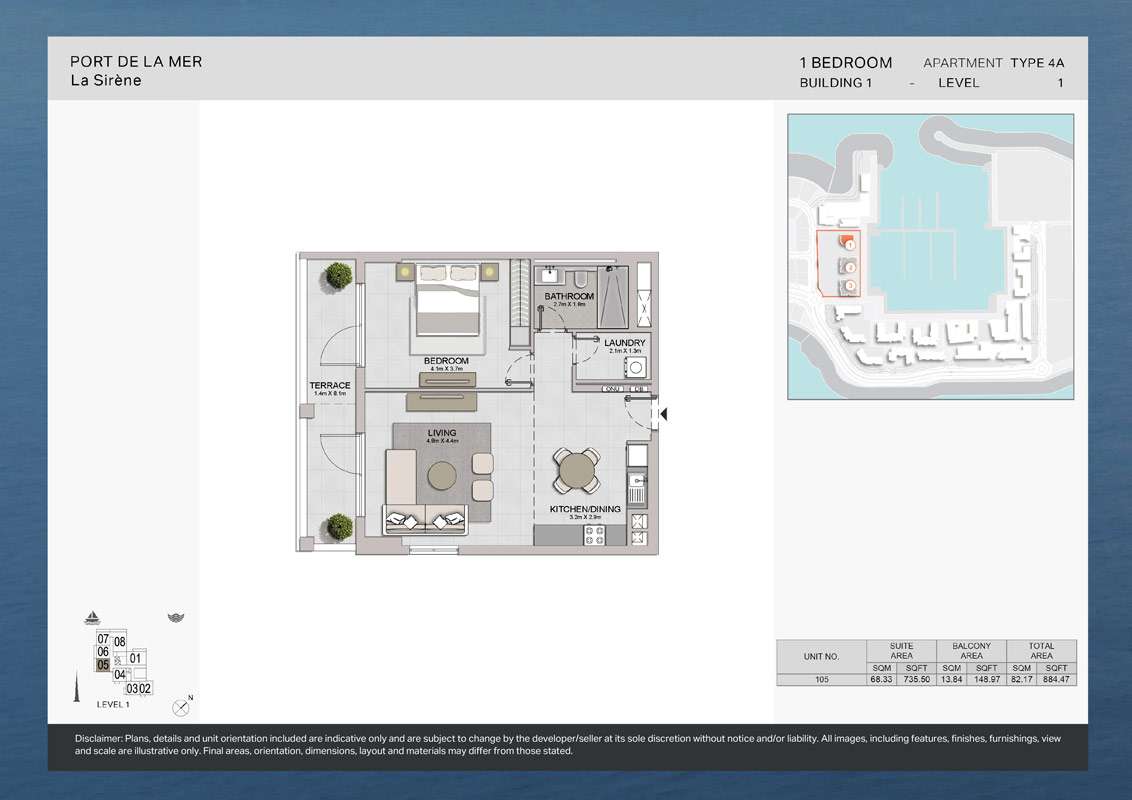The height and width of the screenshot is (800, 1132).
Task: Click the round dining table in kitchen
Action: 578,468
